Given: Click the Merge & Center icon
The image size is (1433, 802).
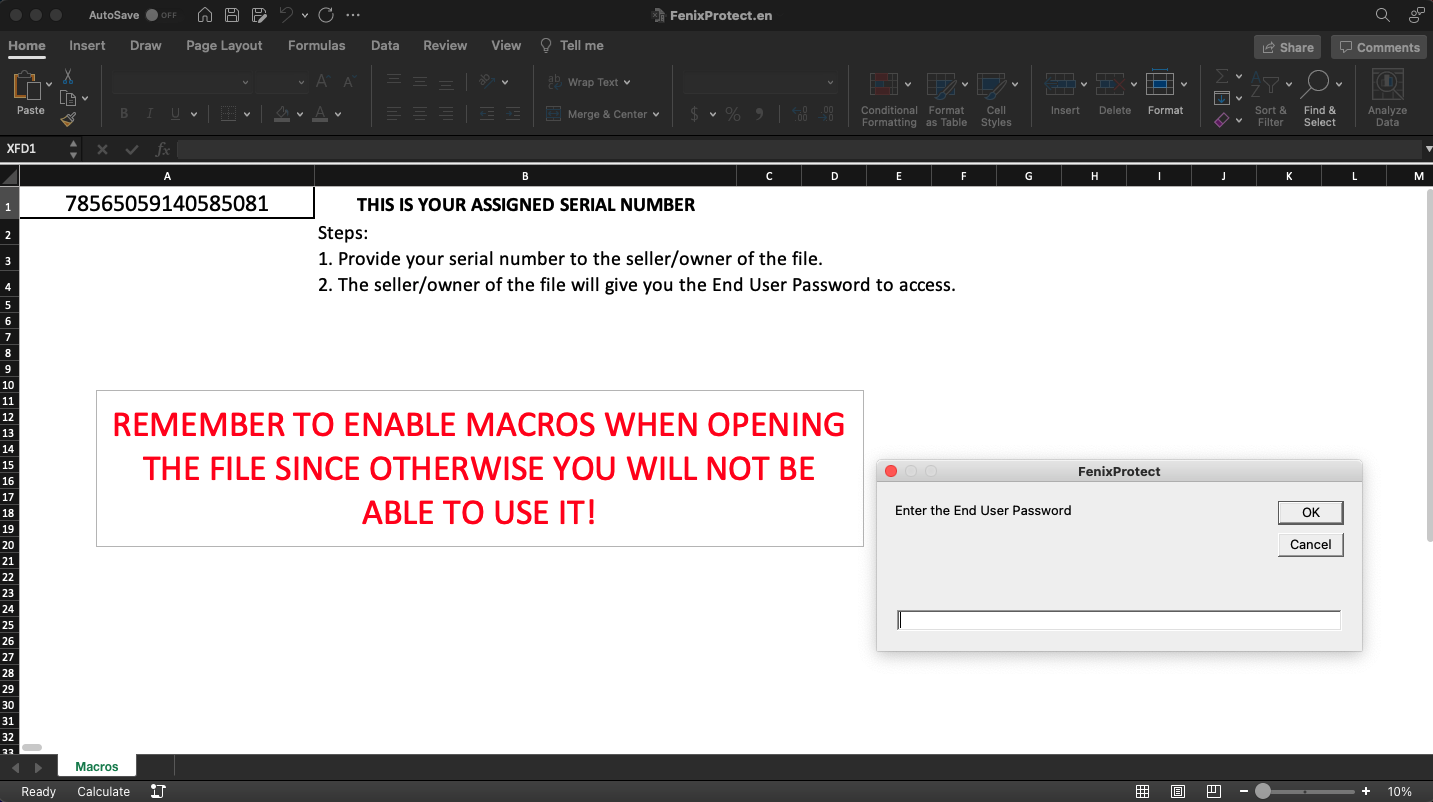Looking at the screenshot, I should 553,114.
